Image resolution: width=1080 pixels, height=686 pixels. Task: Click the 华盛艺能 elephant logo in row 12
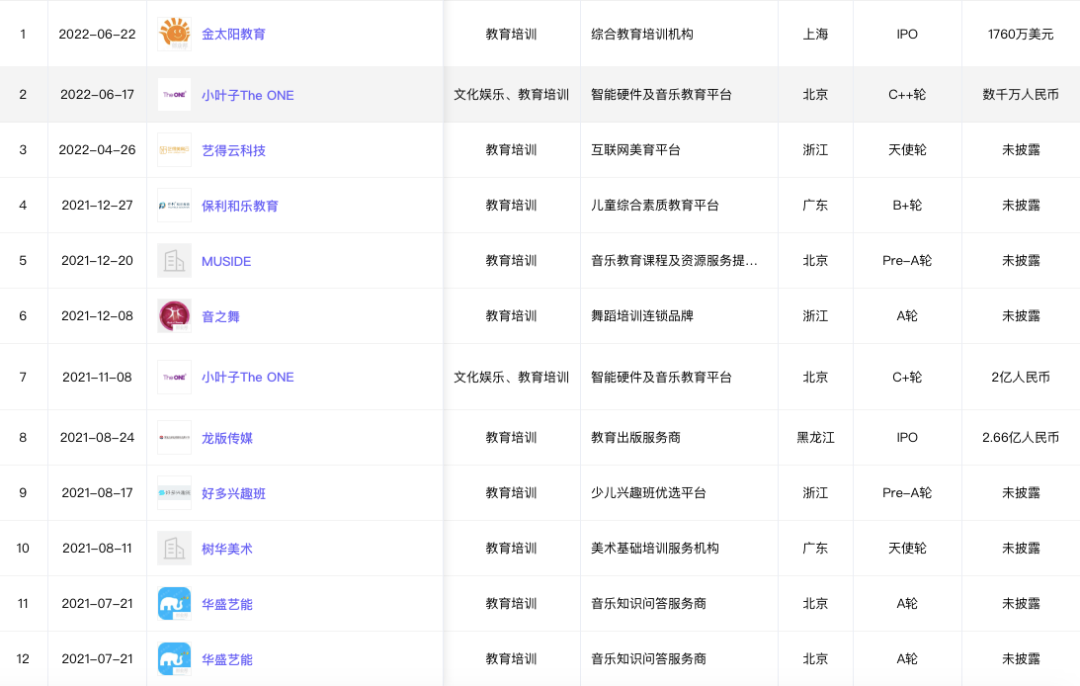pos(174,659)
